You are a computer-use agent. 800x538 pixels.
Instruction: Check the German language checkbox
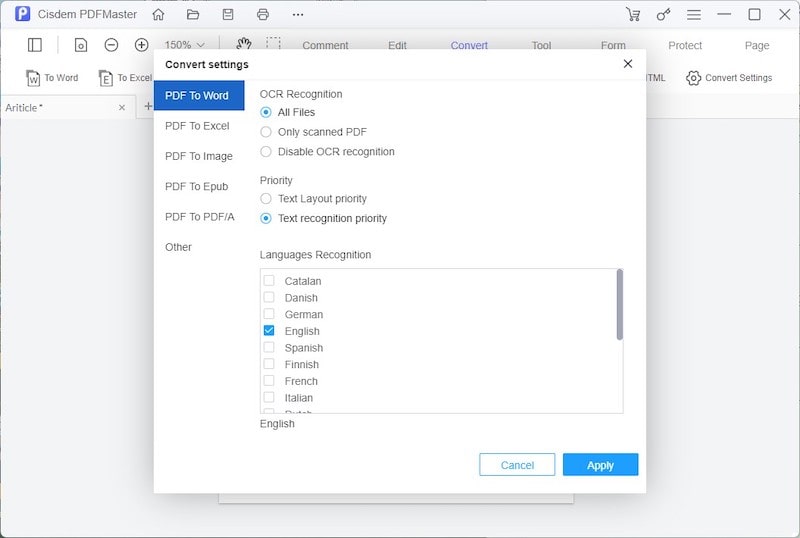(x=269, y=314)
